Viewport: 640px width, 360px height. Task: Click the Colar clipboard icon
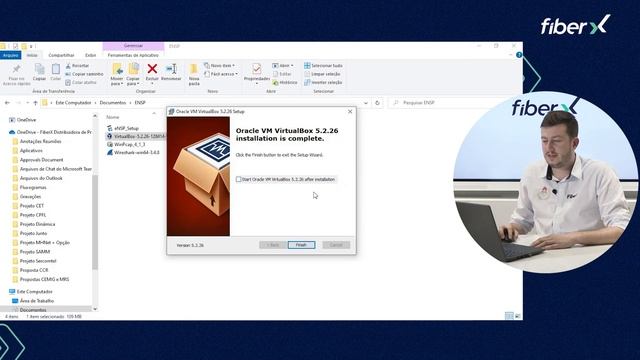(56, 69)
